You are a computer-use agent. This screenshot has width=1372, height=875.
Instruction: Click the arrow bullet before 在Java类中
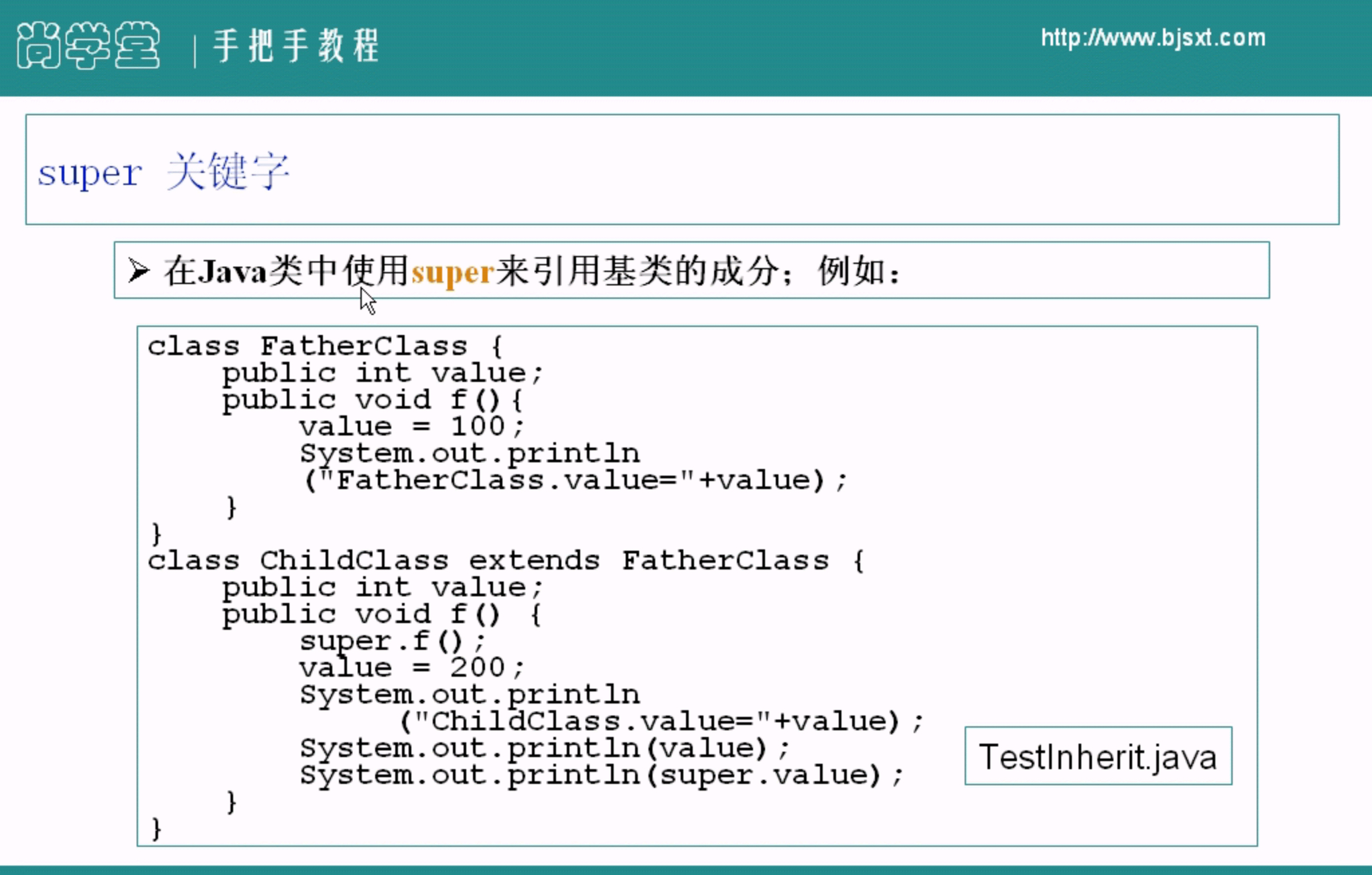pos(139,271)
